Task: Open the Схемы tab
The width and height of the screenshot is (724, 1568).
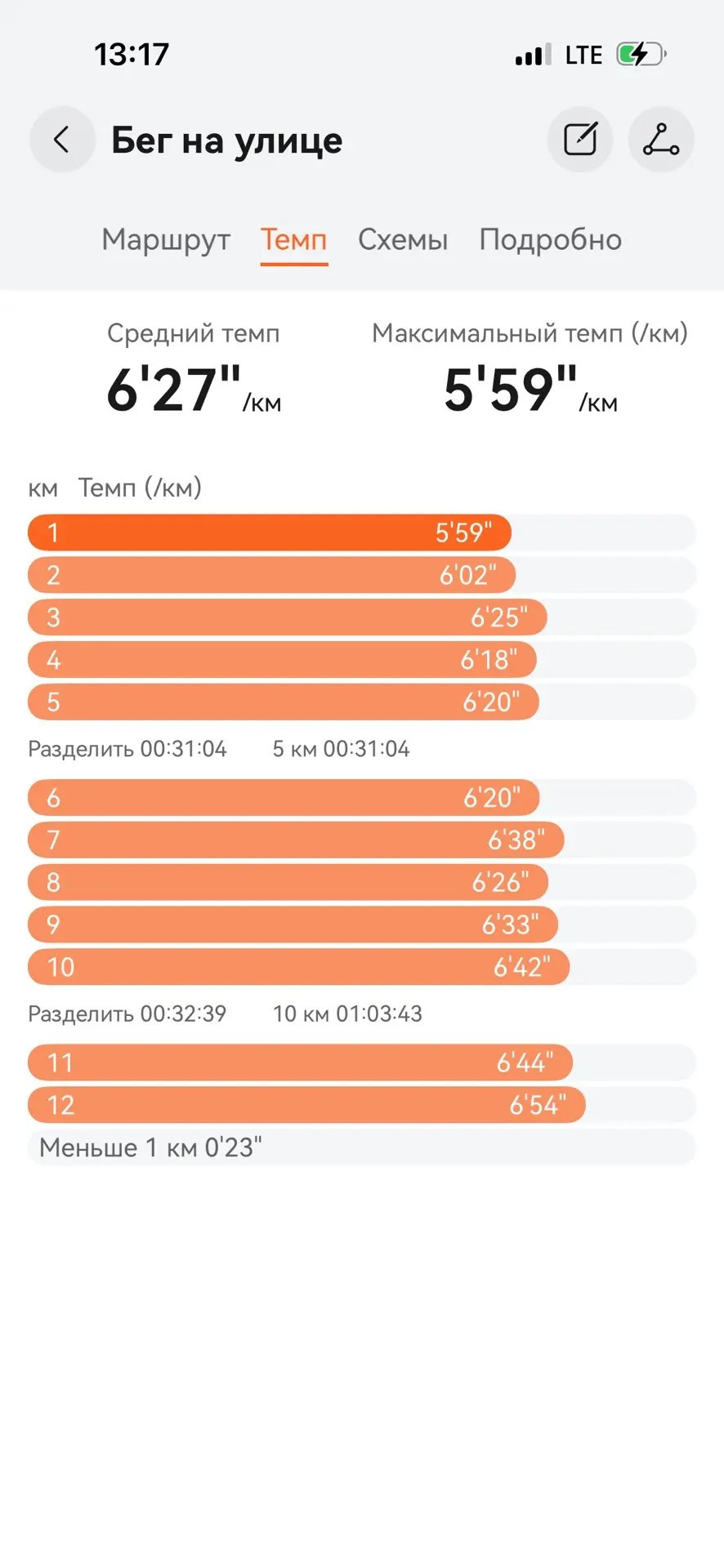Action: tap(403, 240)
